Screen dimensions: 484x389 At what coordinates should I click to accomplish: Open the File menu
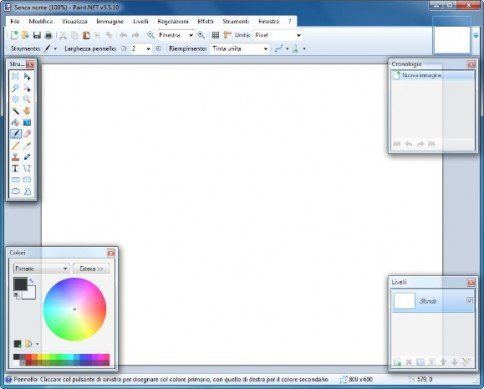coord(15,21)
